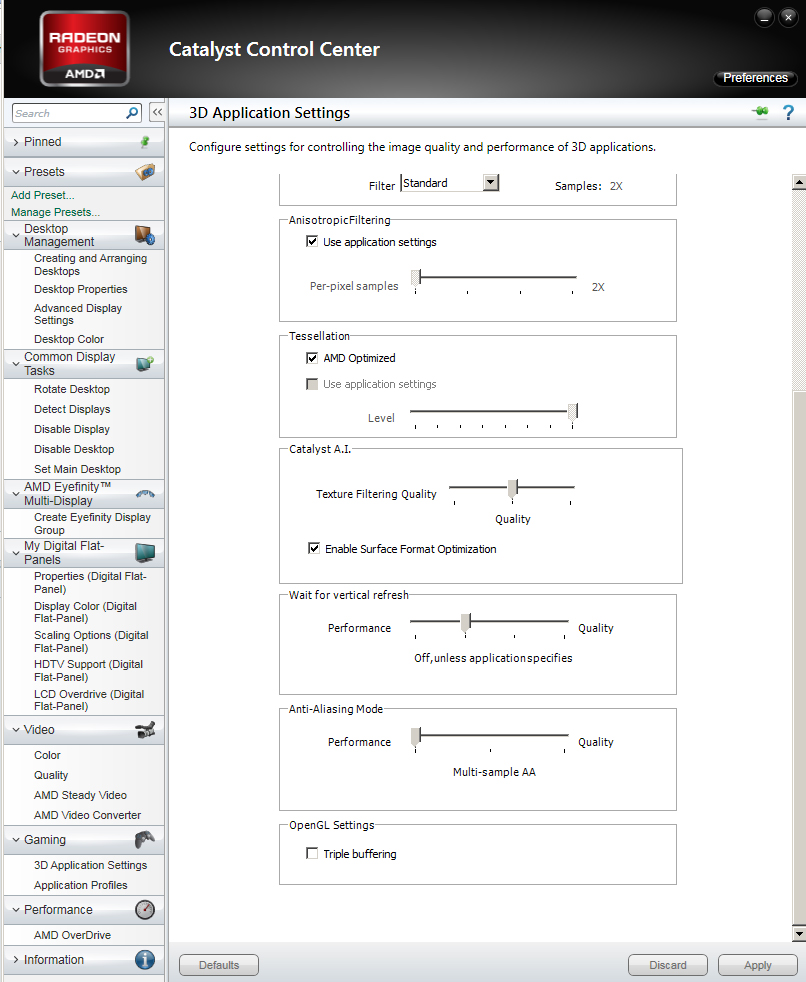Click the Information icon in the sidebar
Image resolution: width=806 pixels, height=982 pixels.
tap(145, 960)
